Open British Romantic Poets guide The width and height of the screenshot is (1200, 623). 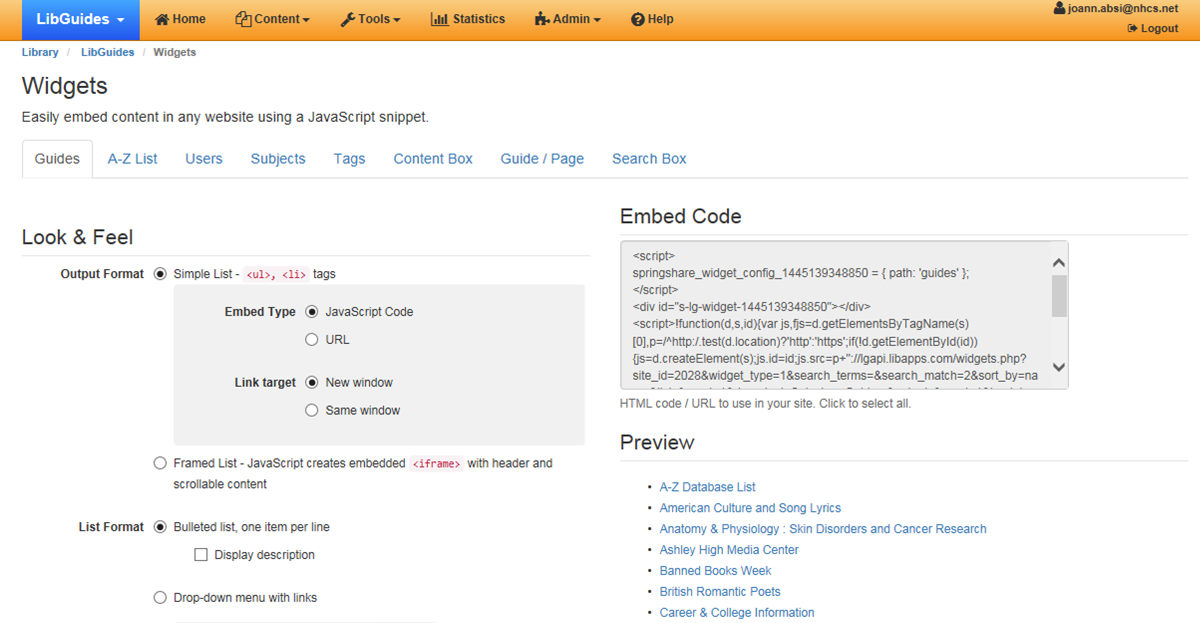[720, 592]
